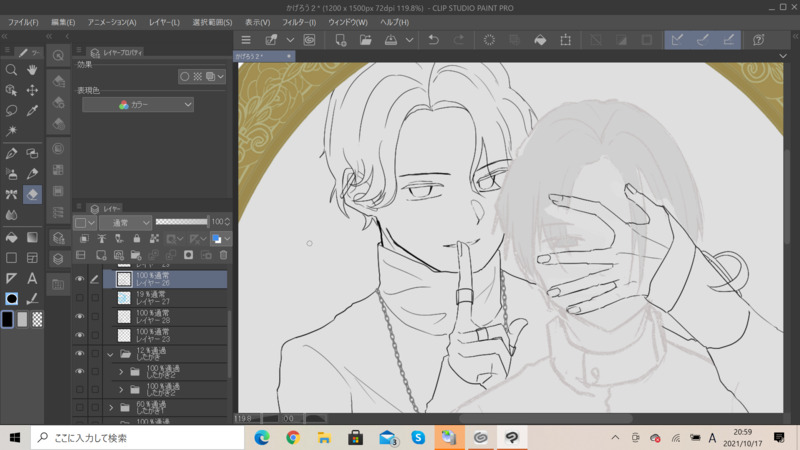The height and width of the screenshot is (450, 800).
Task: Select the Hand move tool
Action: click(x=32, y=70)
